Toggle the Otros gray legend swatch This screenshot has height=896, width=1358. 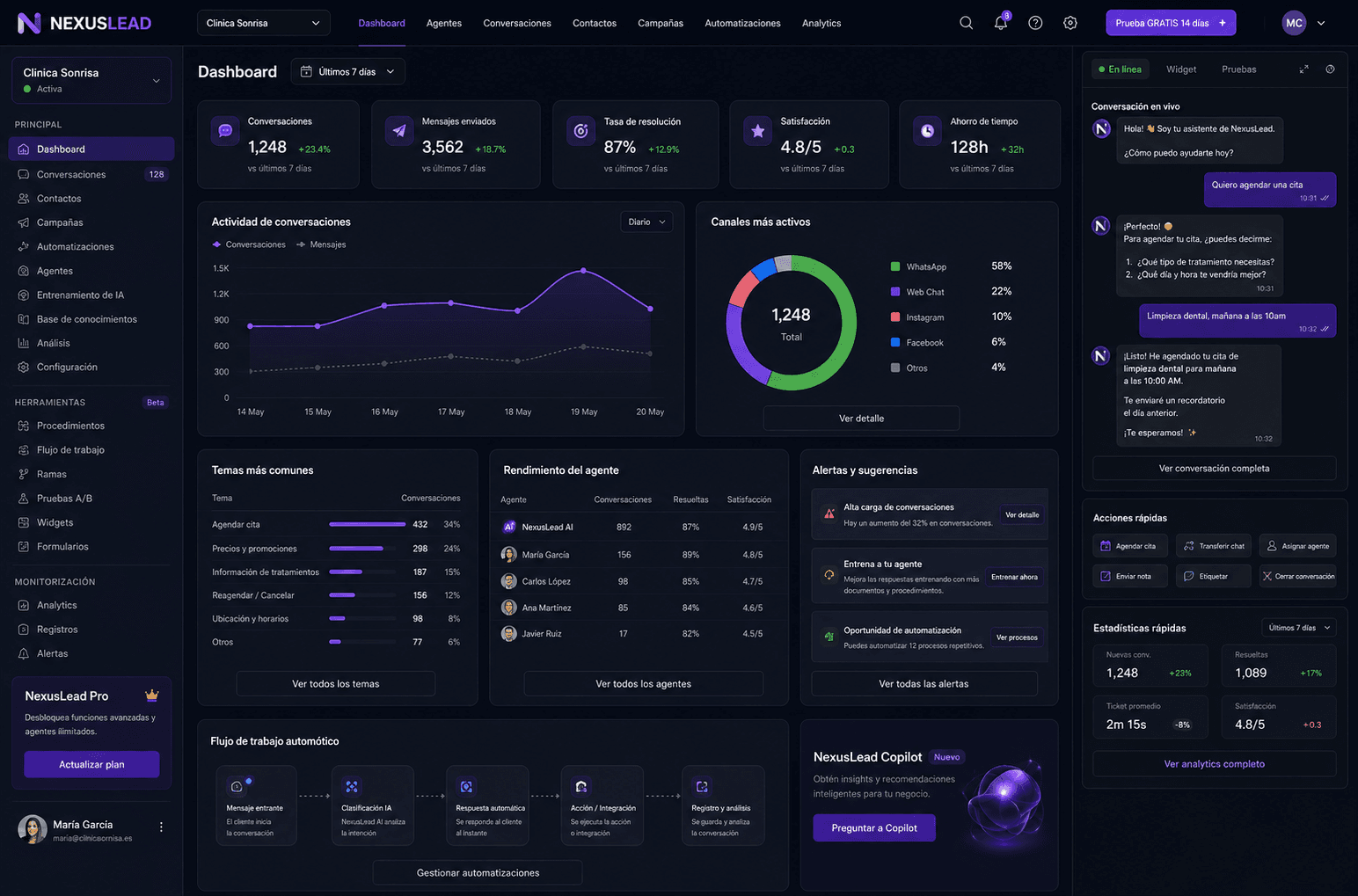pyautogui.click(x=895, y=368)
